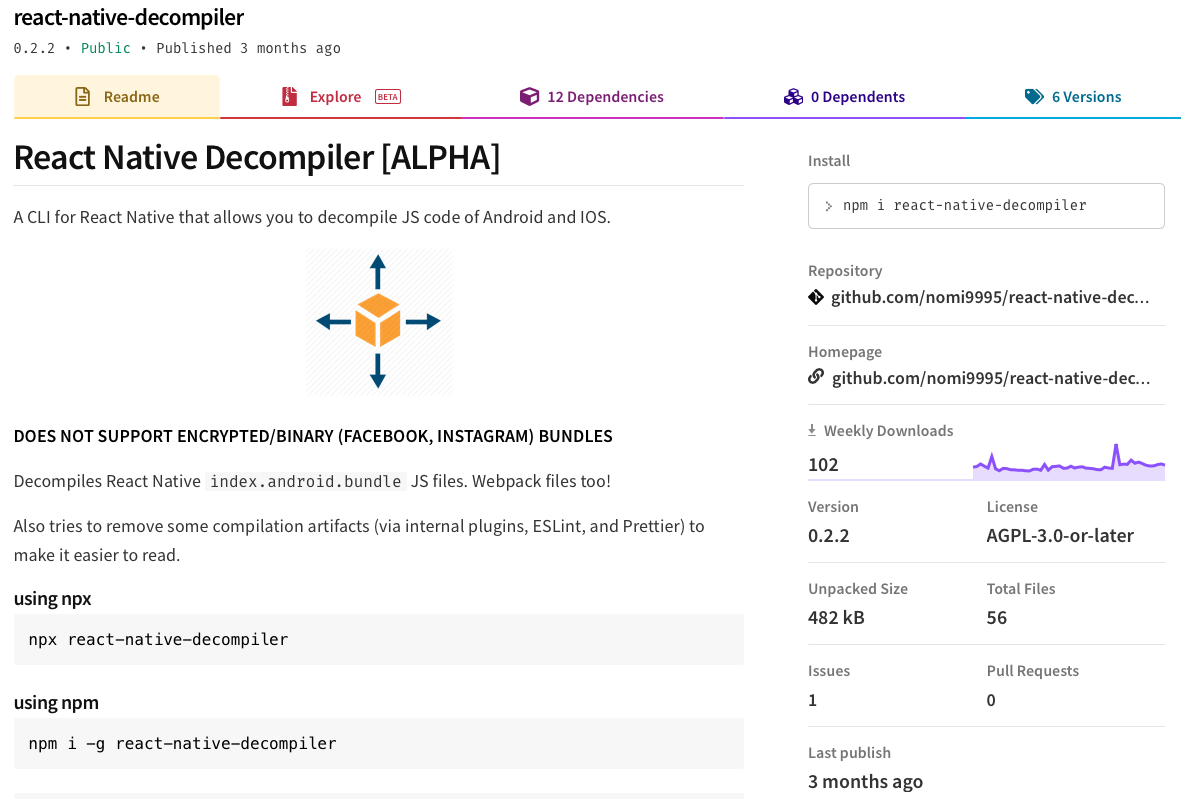This screenshot has width=1192, height=799.
Task: Click the 'using npm' subheading
Action: tap(56, 702)
